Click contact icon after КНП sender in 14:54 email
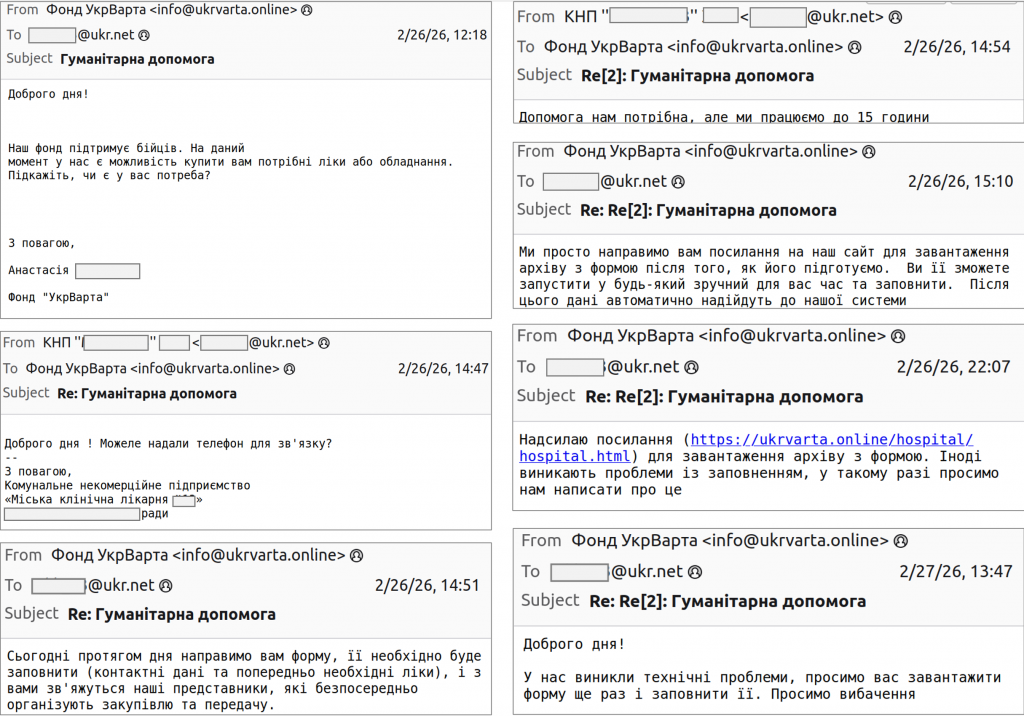Image resolution: width=1024 pixels, height=716 pixels. tap(895, 17)
